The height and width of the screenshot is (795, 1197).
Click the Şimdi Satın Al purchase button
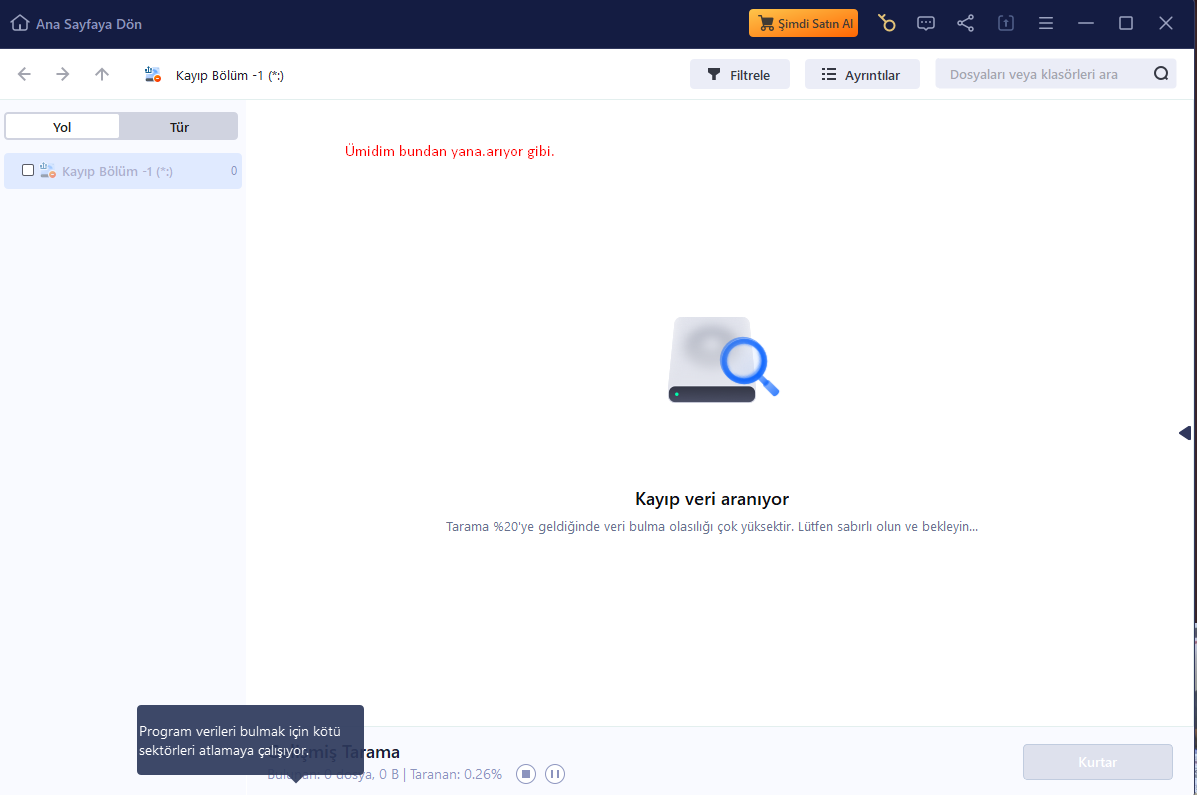[x=803, y=24]
